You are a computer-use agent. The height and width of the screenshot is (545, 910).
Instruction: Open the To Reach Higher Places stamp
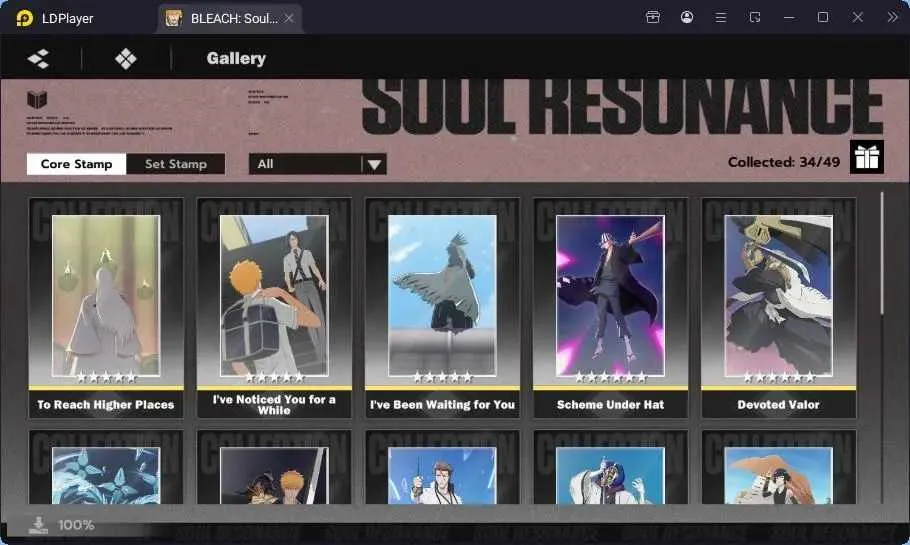(106, 308)
